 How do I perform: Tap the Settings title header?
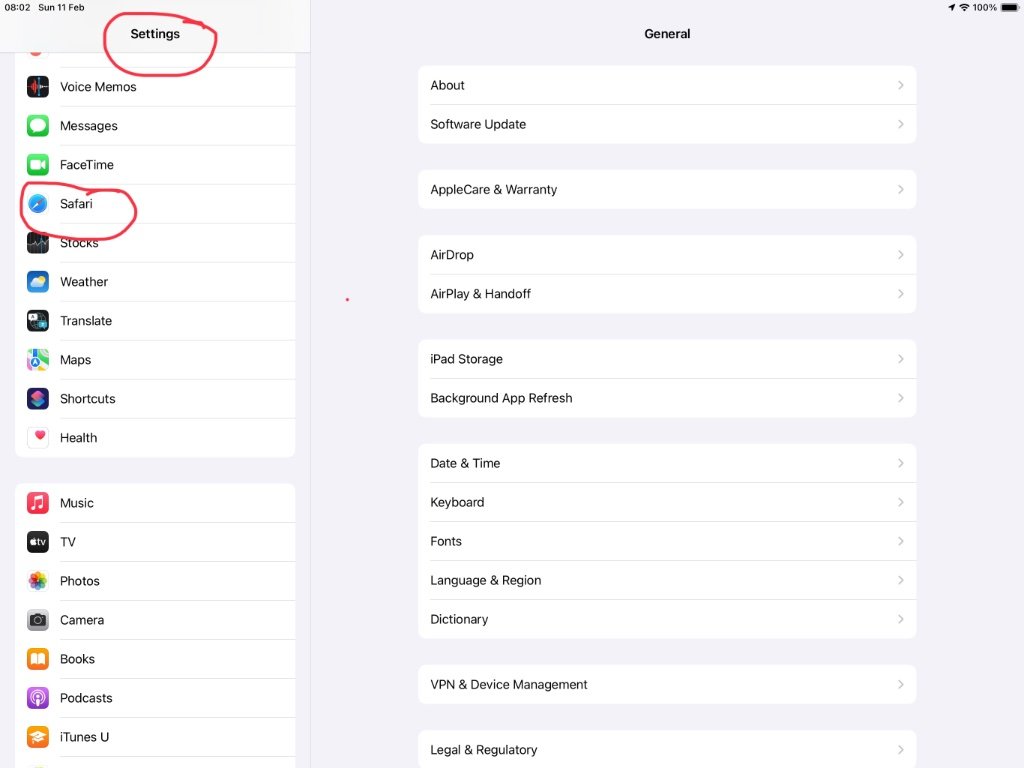point(155,34)
